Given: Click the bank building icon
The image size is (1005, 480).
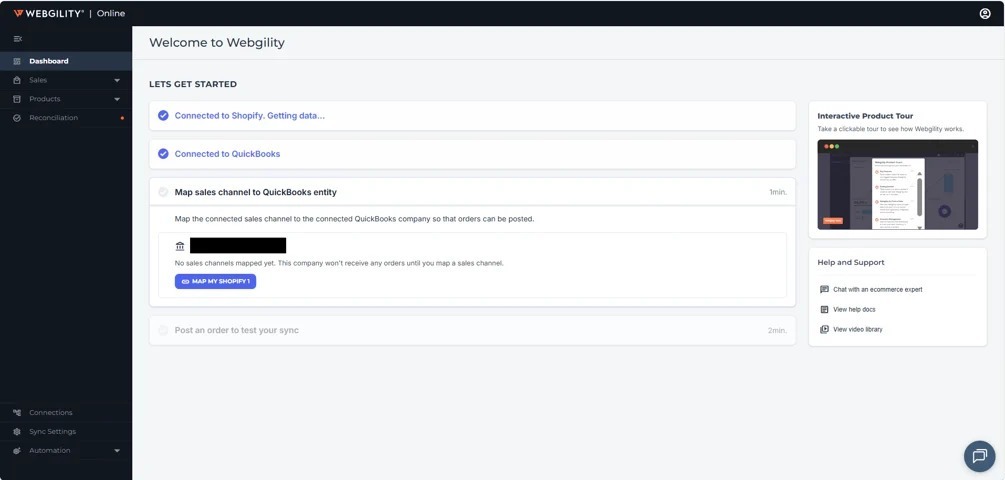Looking at the screenshot, I should click(x=179, y=246).
